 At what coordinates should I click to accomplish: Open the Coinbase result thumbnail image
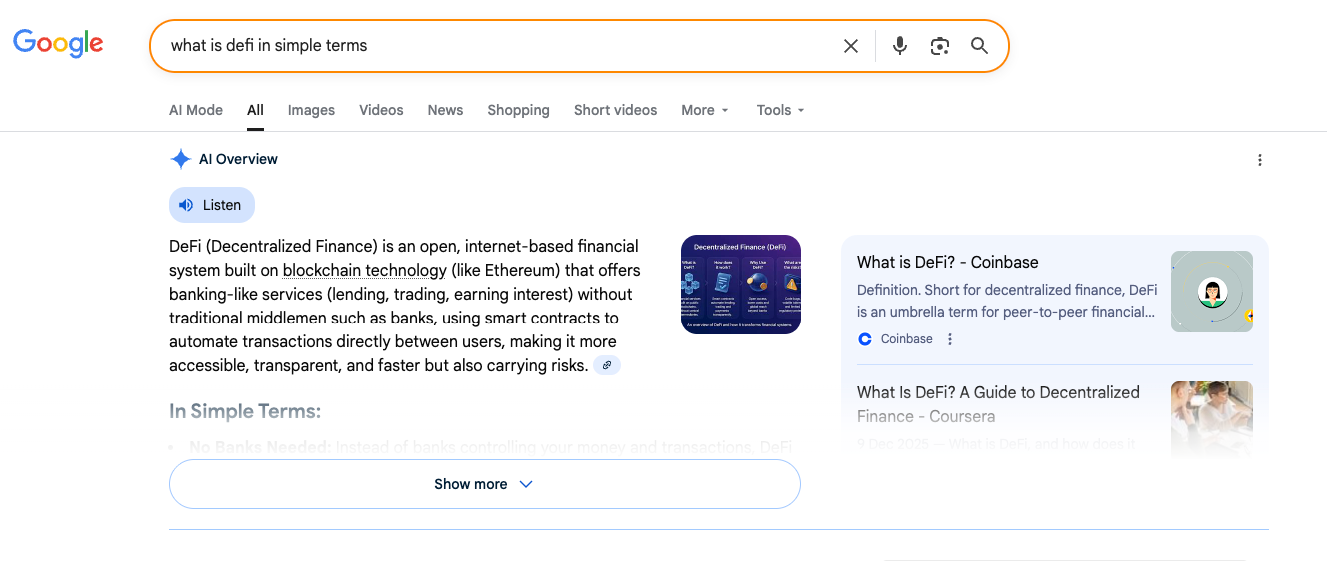click(x=1212, y=291)
